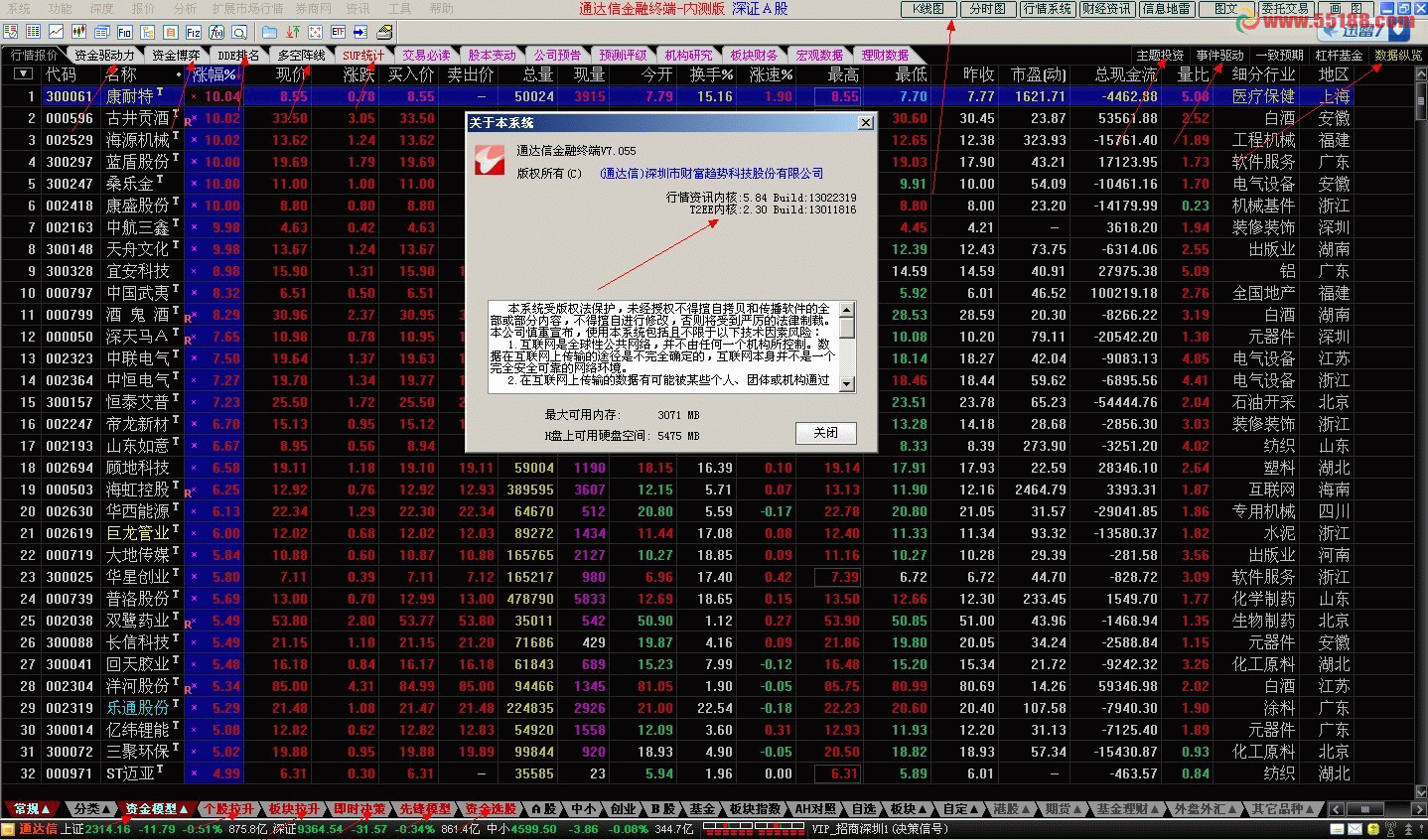Click the red dotted square toolbar icon

(x=315, y=32)
